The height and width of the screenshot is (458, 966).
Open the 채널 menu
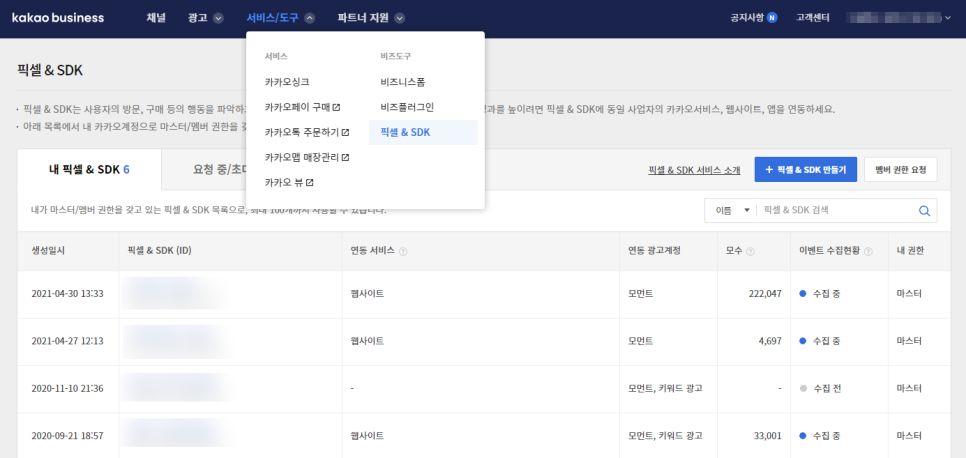156,18
